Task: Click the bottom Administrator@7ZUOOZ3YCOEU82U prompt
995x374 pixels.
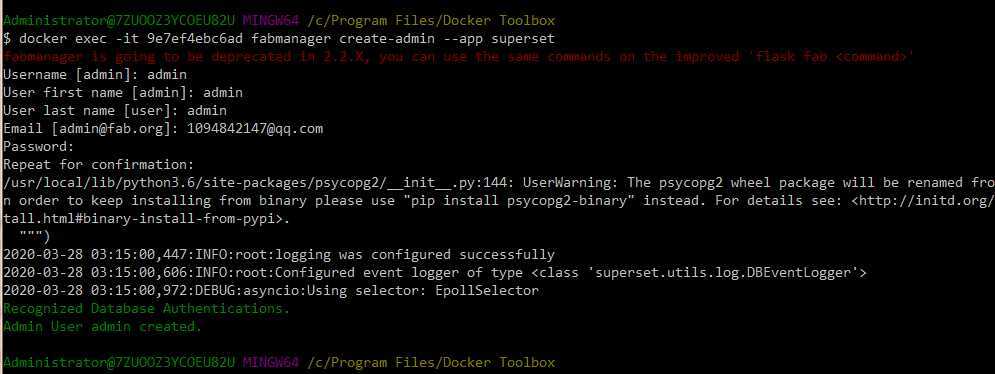Action: point(119,363)
